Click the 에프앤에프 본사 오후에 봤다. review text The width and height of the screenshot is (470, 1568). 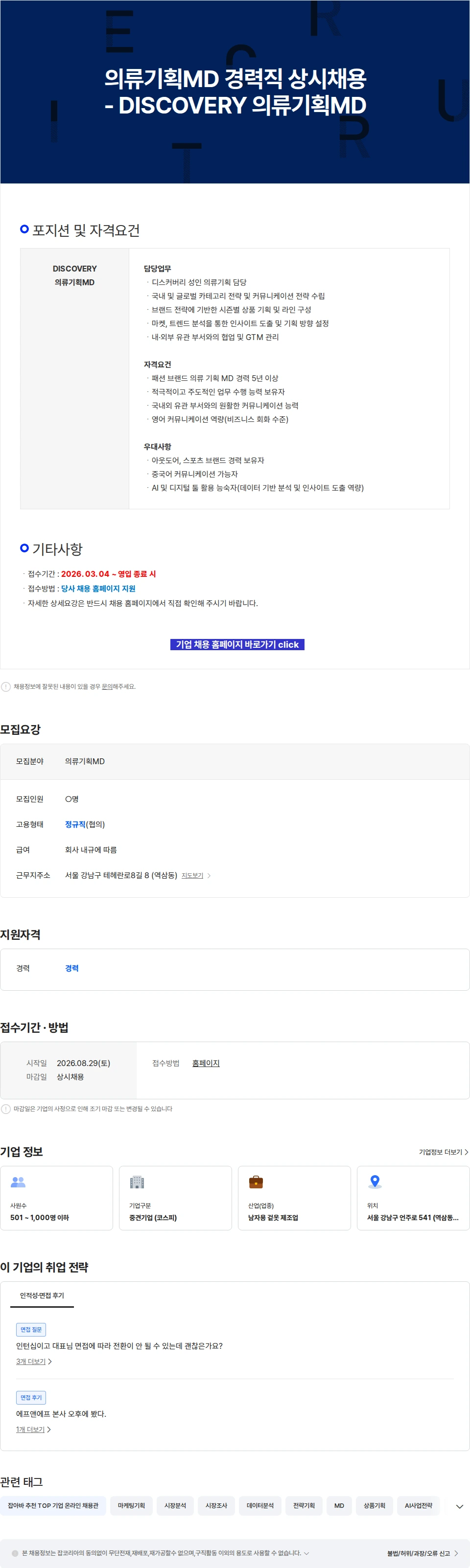(61, 1413)
